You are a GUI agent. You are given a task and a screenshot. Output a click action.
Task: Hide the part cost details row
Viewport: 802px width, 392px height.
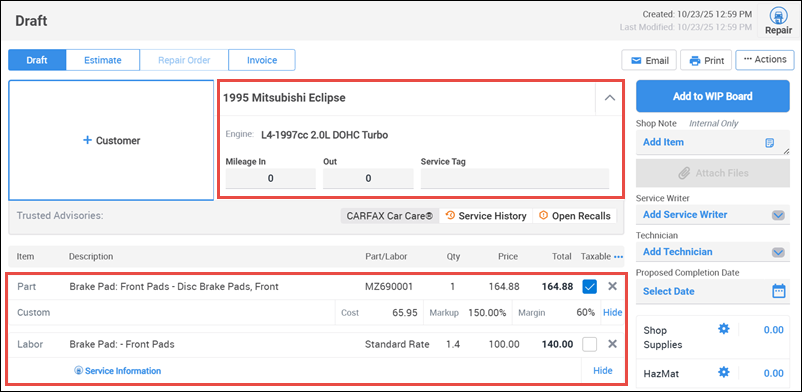(x=612, y=312)
